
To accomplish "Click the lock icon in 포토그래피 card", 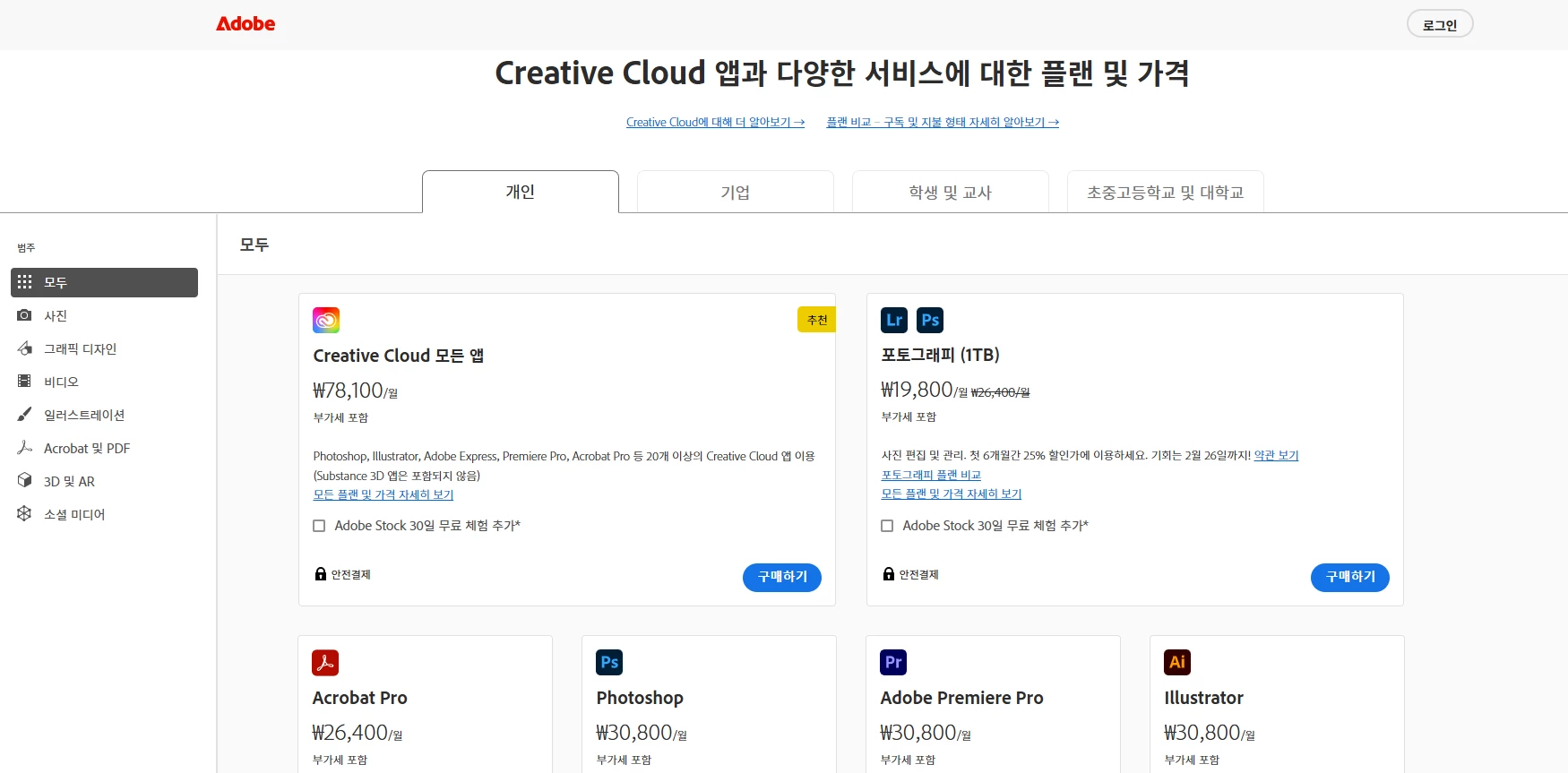I will pyautogui.click(x=888, y=574).
